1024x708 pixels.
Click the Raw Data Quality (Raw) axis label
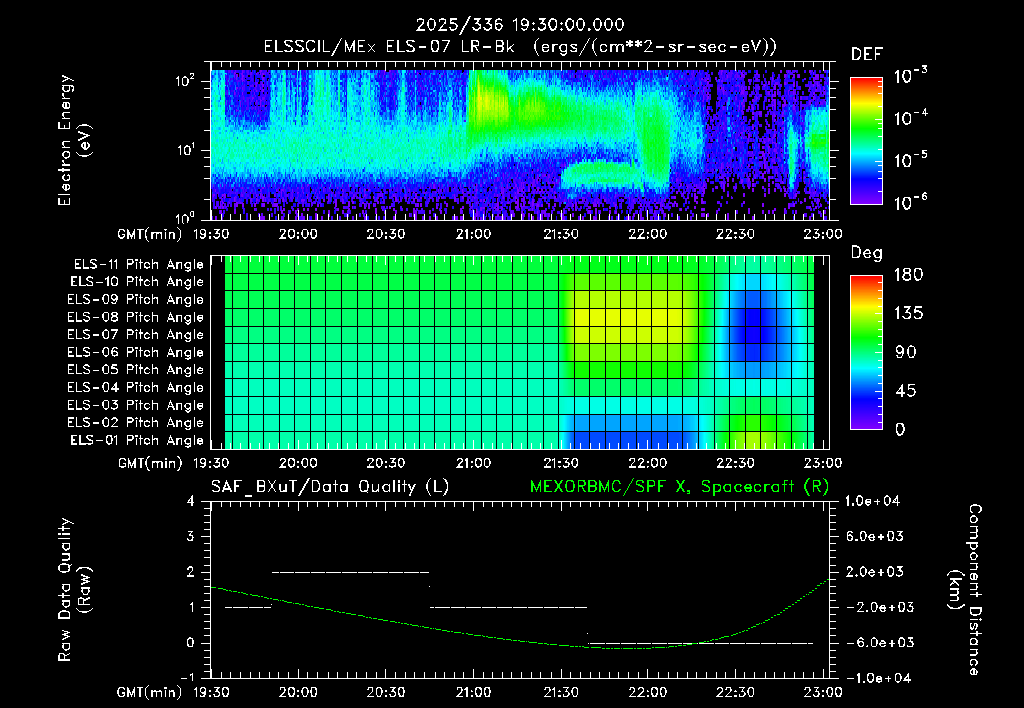coord(74,590)
